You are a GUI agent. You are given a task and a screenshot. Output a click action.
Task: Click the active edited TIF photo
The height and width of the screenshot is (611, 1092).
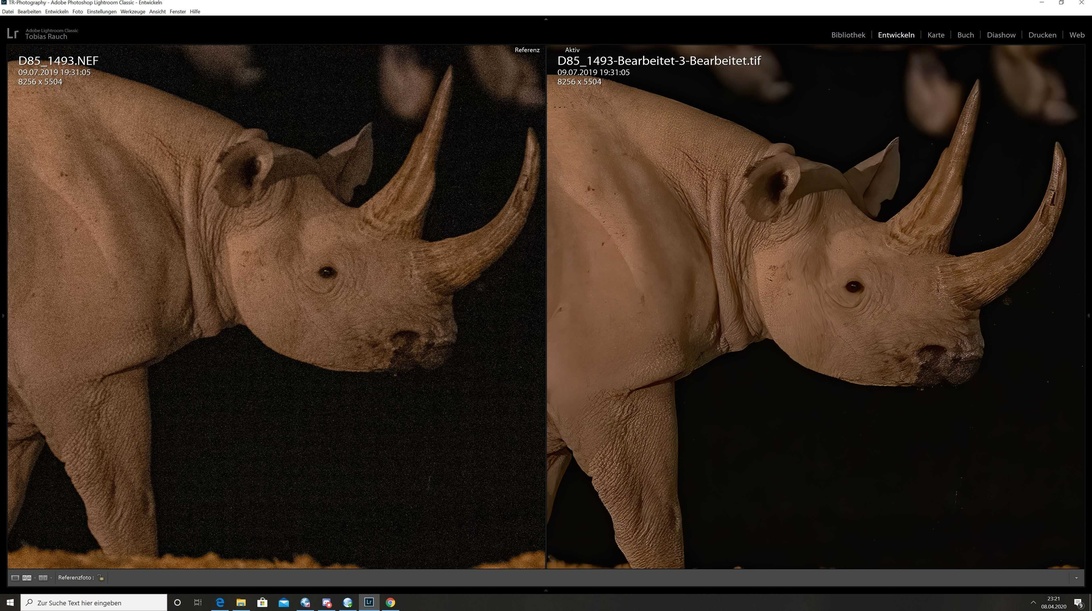815,320
